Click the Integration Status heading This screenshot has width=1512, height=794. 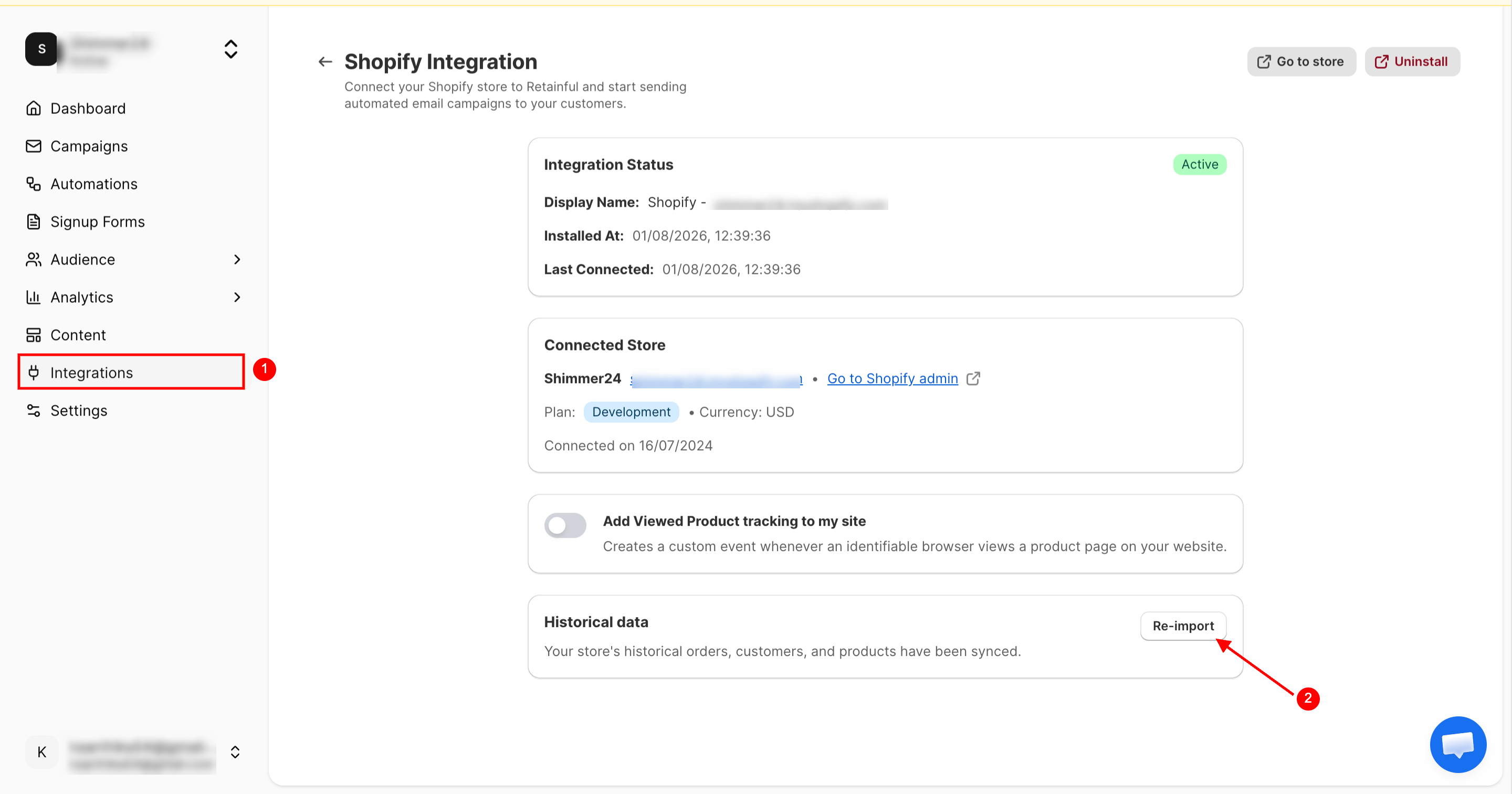coord(608,165)
